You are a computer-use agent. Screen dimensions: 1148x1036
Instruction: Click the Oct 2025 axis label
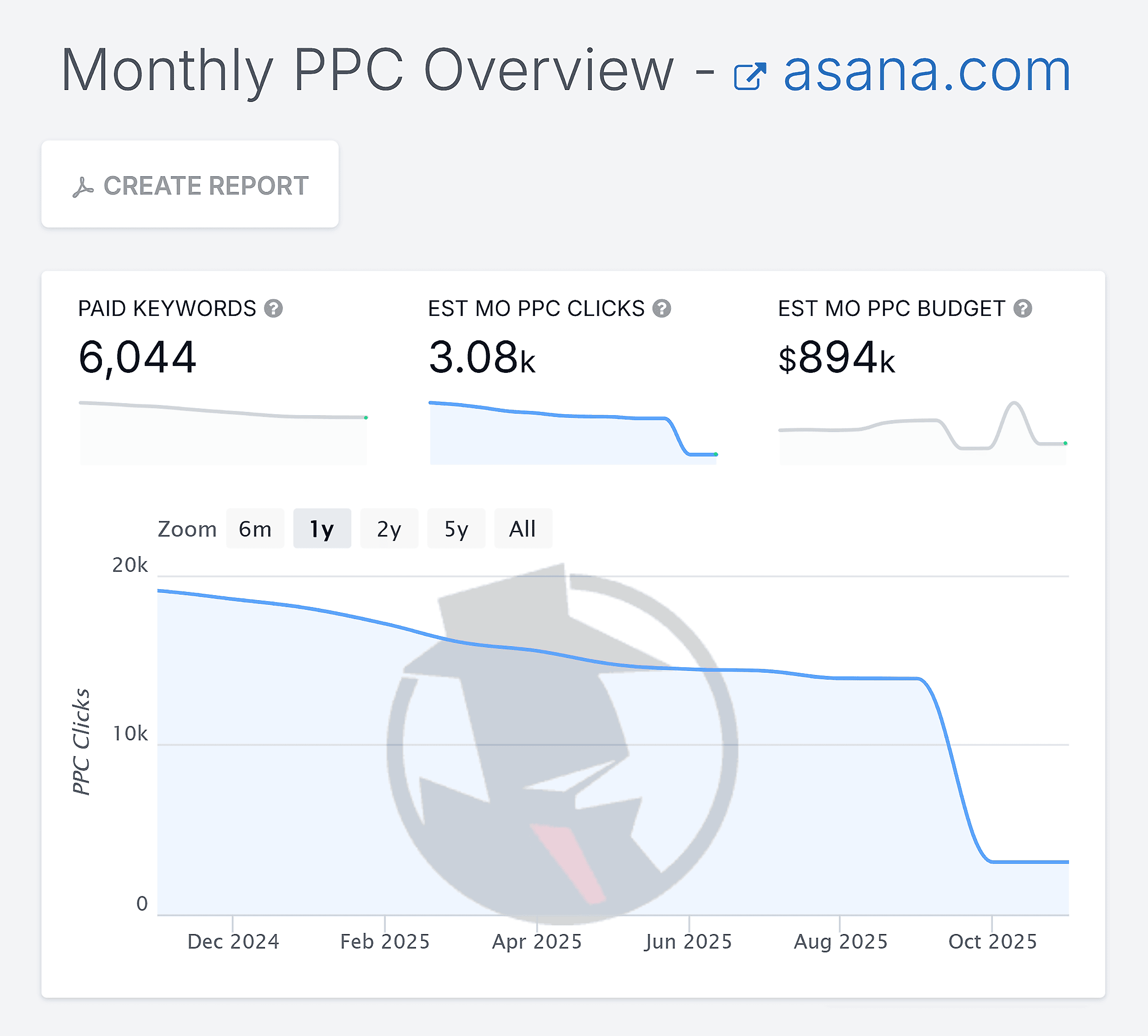pyautogui.click(x=993, y=941)
